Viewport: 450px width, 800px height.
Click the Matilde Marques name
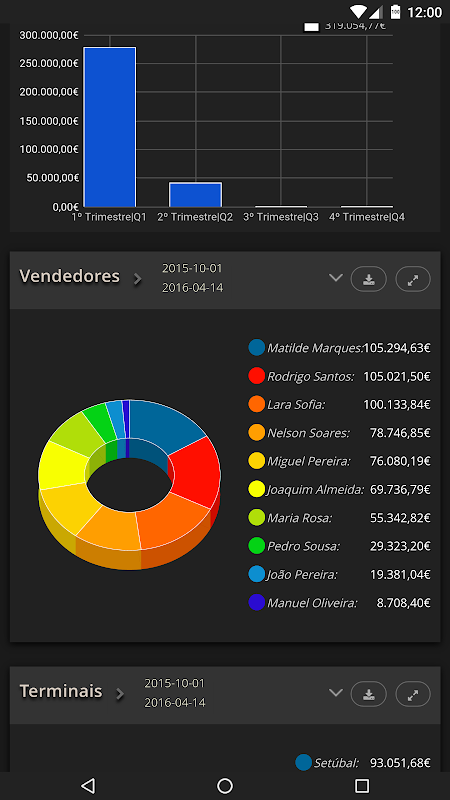315,348
